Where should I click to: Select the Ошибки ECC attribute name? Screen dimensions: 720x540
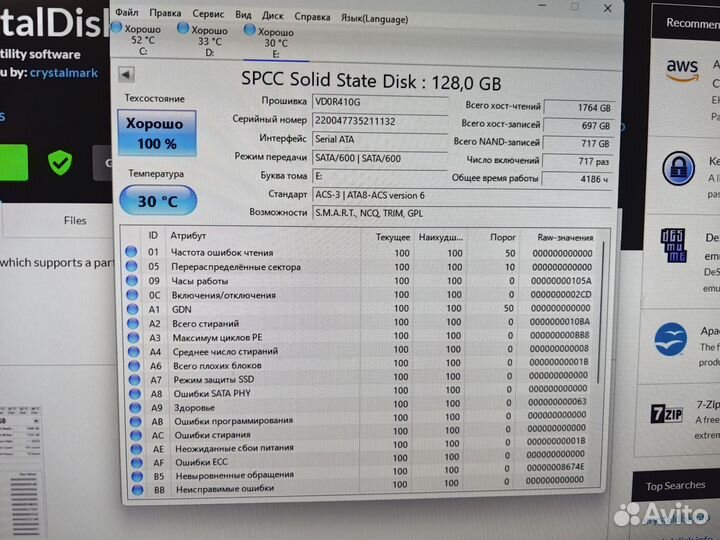(202, 462)
